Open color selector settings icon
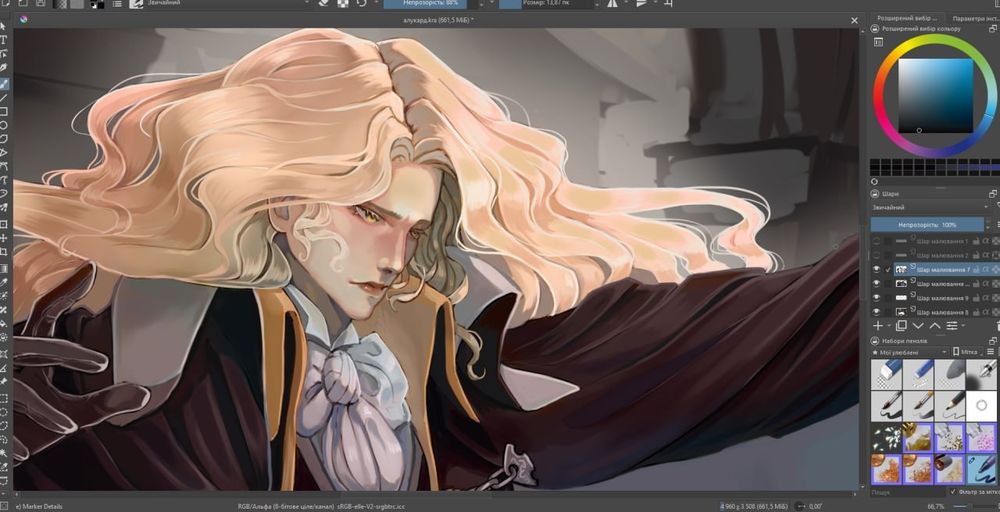The image size is (1000, 512). point(878,41)
